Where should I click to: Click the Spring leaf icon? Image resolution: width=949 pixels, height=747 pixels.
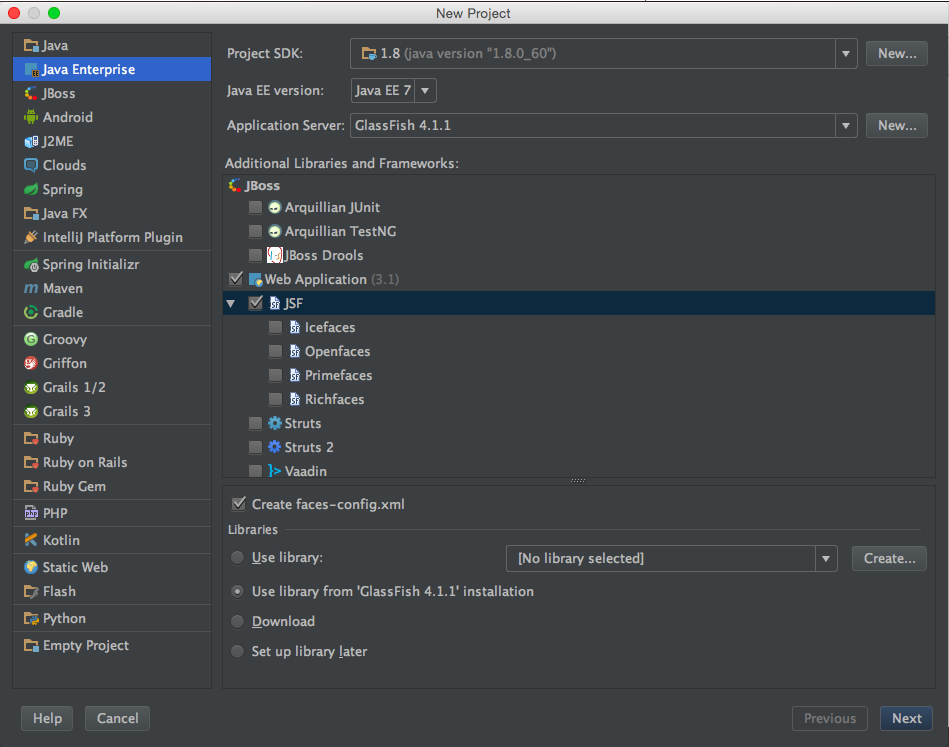tap(31, 189)
